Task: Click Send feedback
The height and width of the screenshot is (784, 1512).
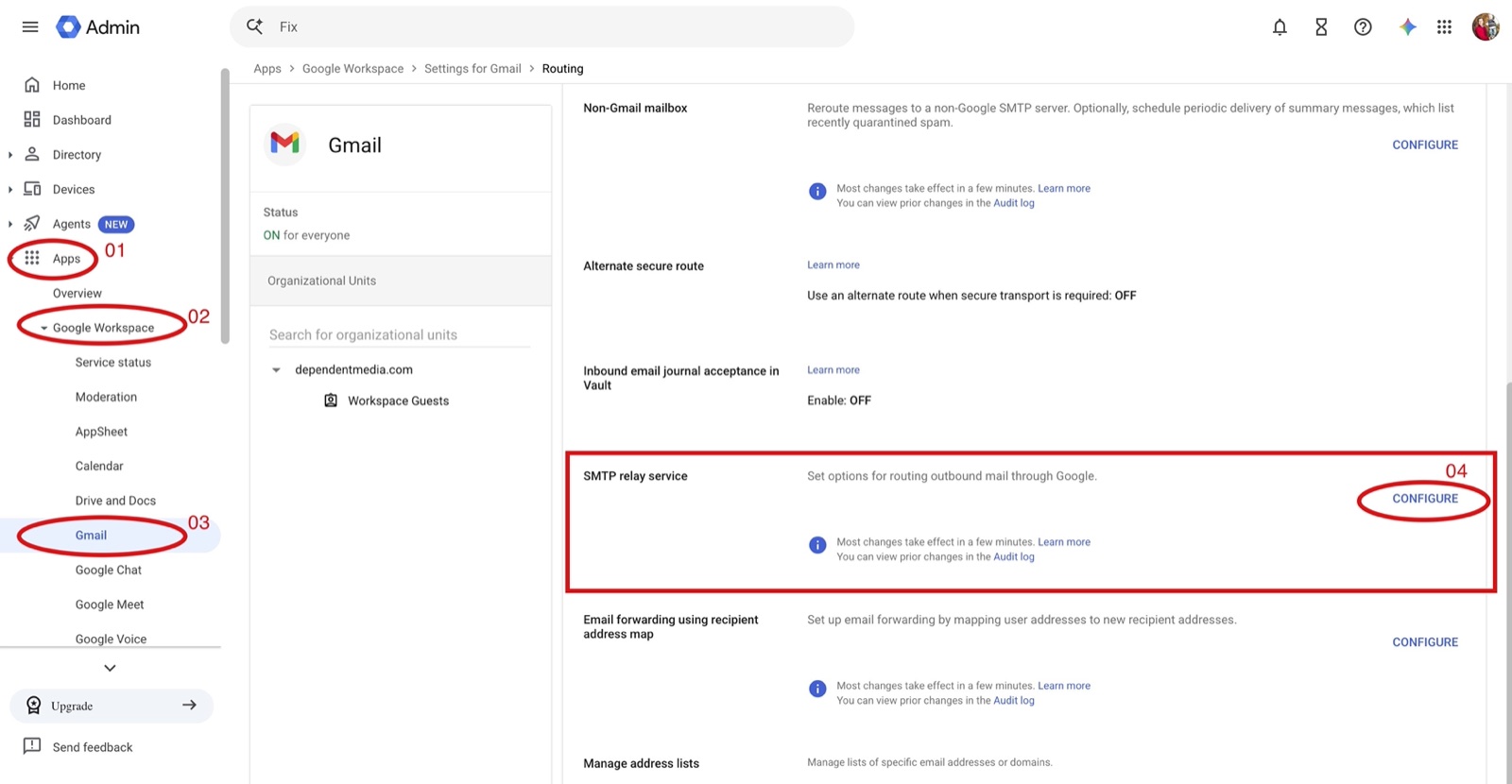Action: (x=93, y=747)
